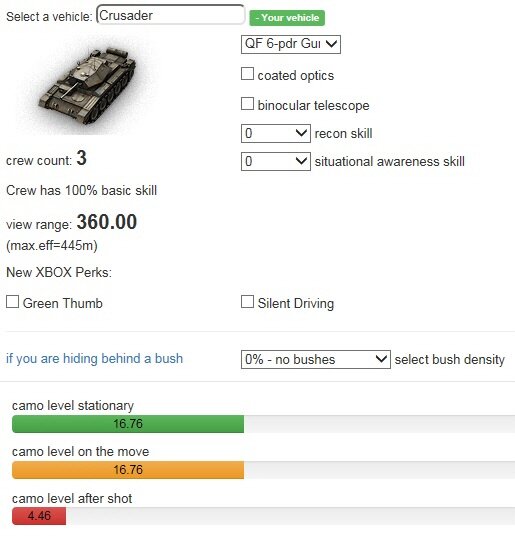This screenshot has height=548, width=515.
Task: Click the coated optics label text
Action: [x=296, y=75]
